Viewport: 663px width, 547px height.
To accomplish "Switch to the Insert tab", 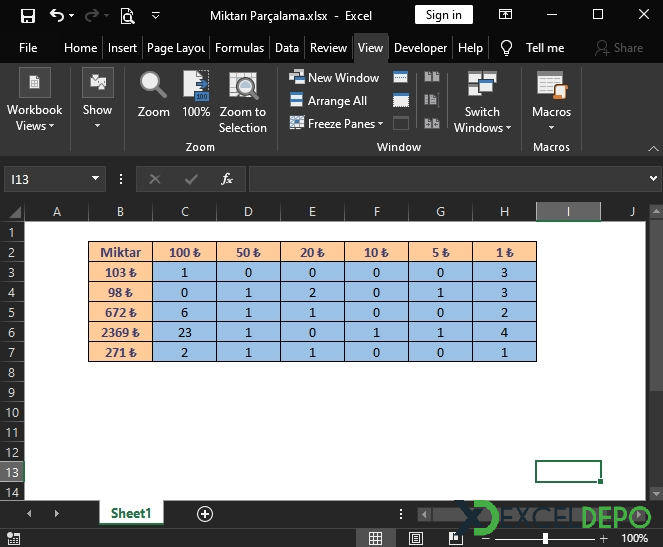I will 122,48.
